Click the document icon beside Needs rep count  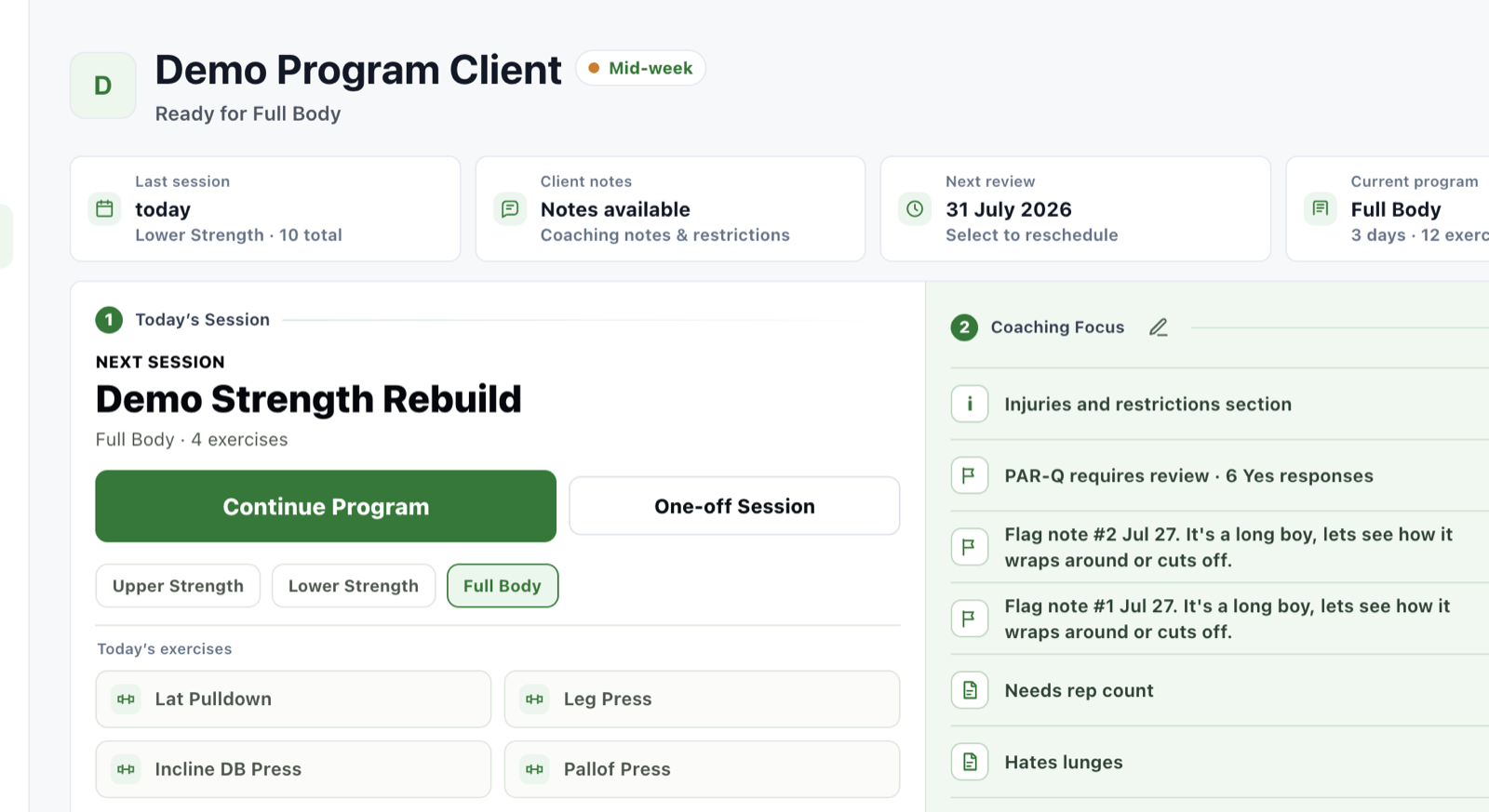coord(970,690)
